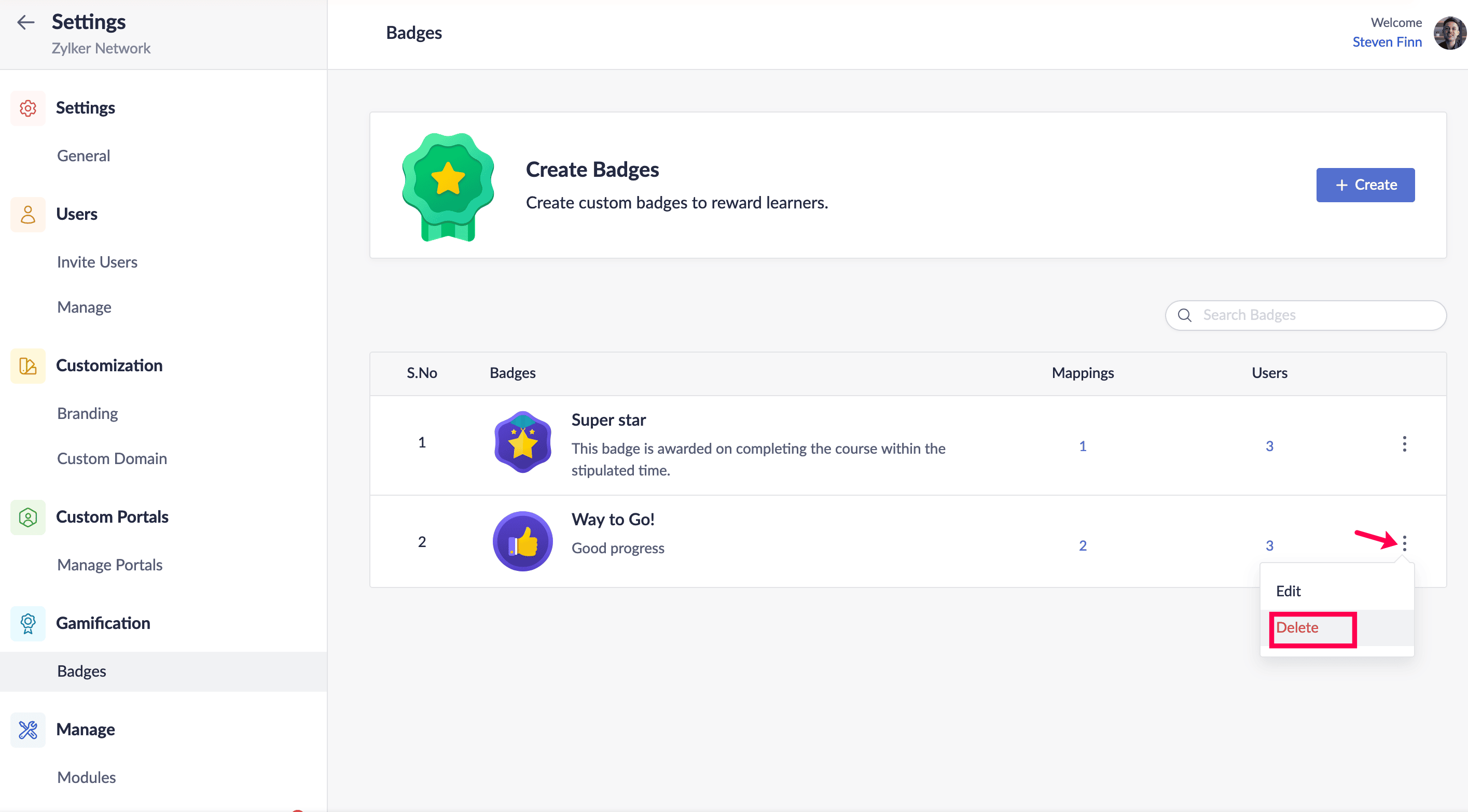The height and width of the screenshot is (812, 1468).
Task: Open Manage Portals in the sidebar
Action: (109, 565)
